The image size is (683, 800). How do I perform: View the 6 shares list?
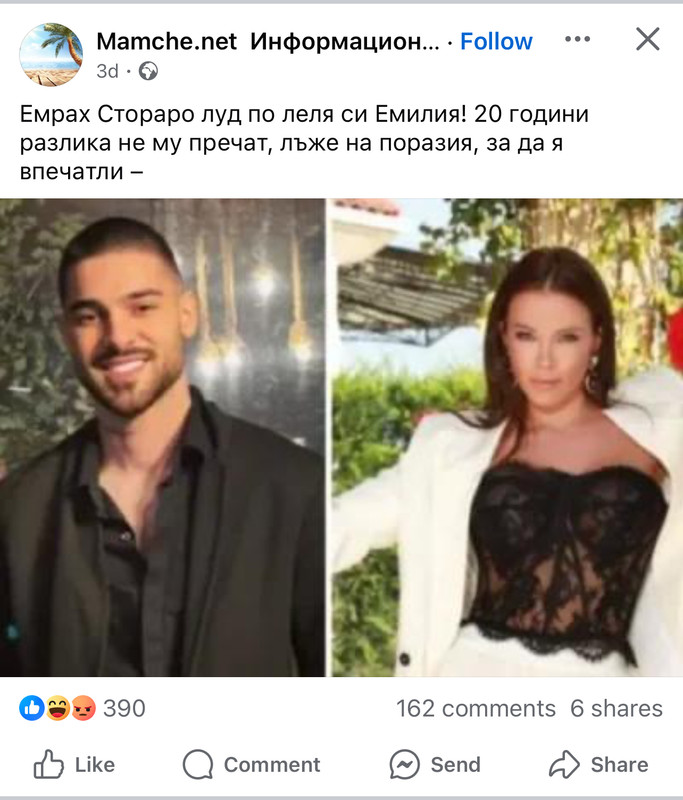pyautogui.click(x=617, y=708)
